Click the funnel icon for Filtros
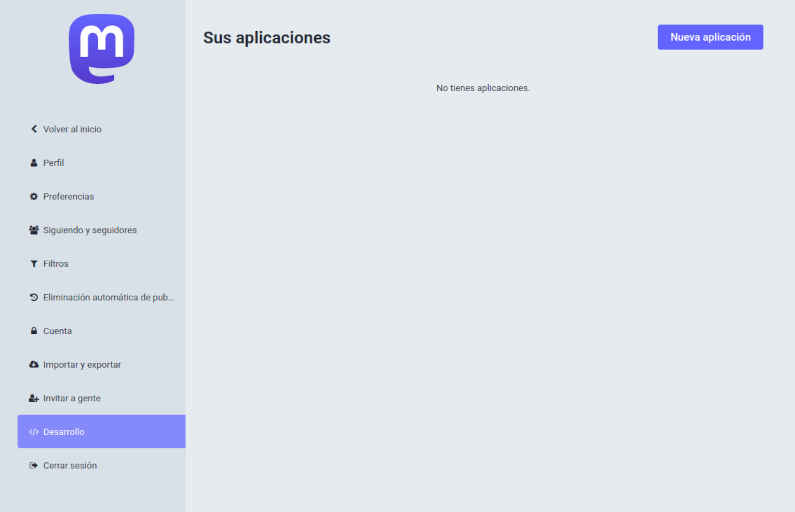The height and width of the screenshot is (512, 795). point(33,264)
